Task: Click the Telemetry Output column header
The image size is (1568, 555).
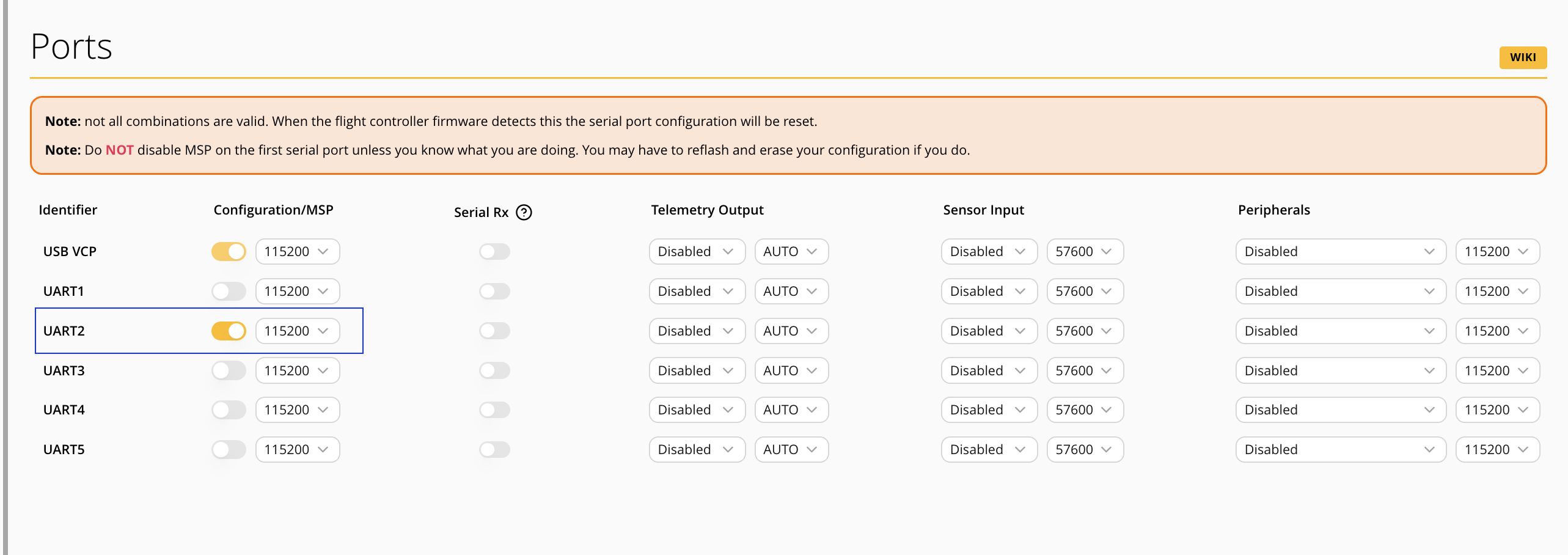Action: pos(707,210)
